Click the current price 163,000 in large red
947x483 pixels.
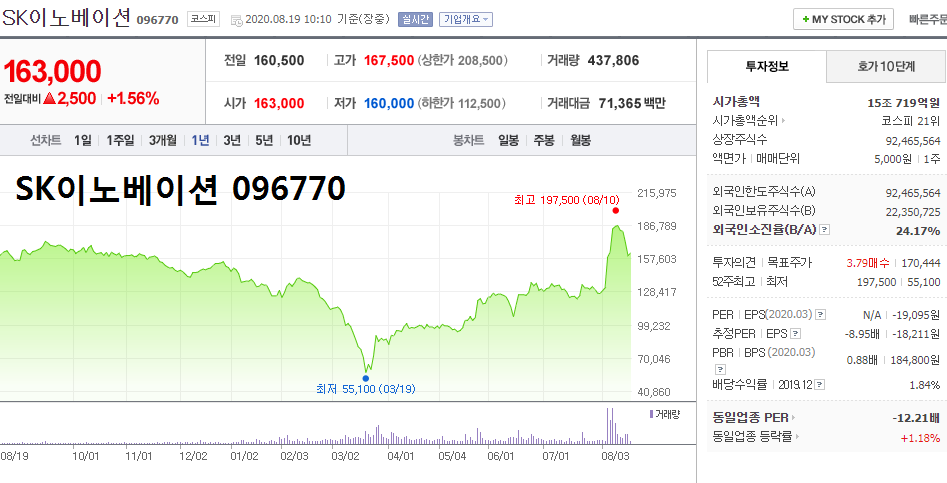click(x=53, y=71)
